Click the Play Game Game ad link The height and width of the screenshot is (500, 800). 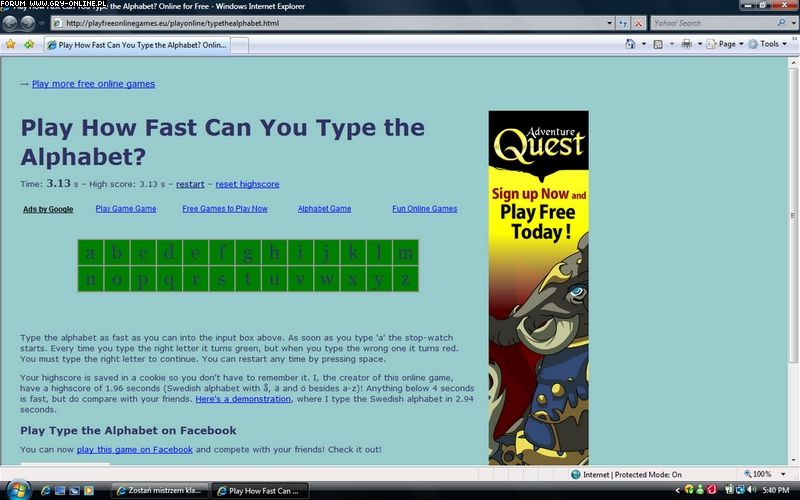126,209
